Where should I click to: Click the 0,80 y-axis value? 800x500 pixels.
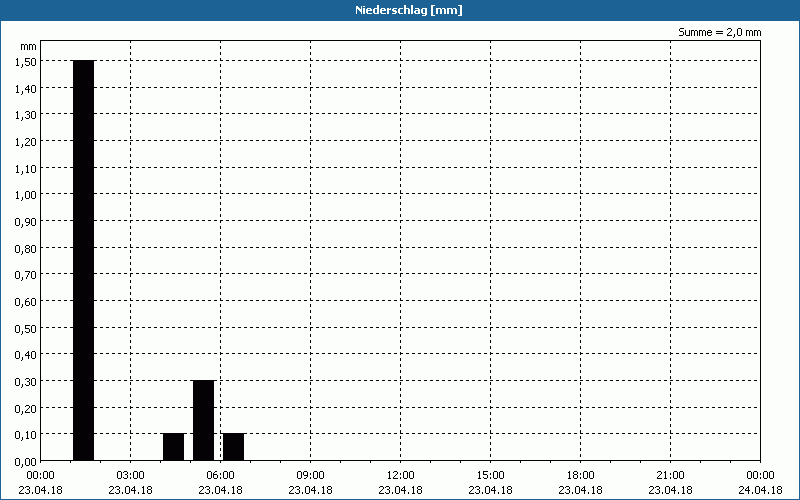tap(26, 248)
